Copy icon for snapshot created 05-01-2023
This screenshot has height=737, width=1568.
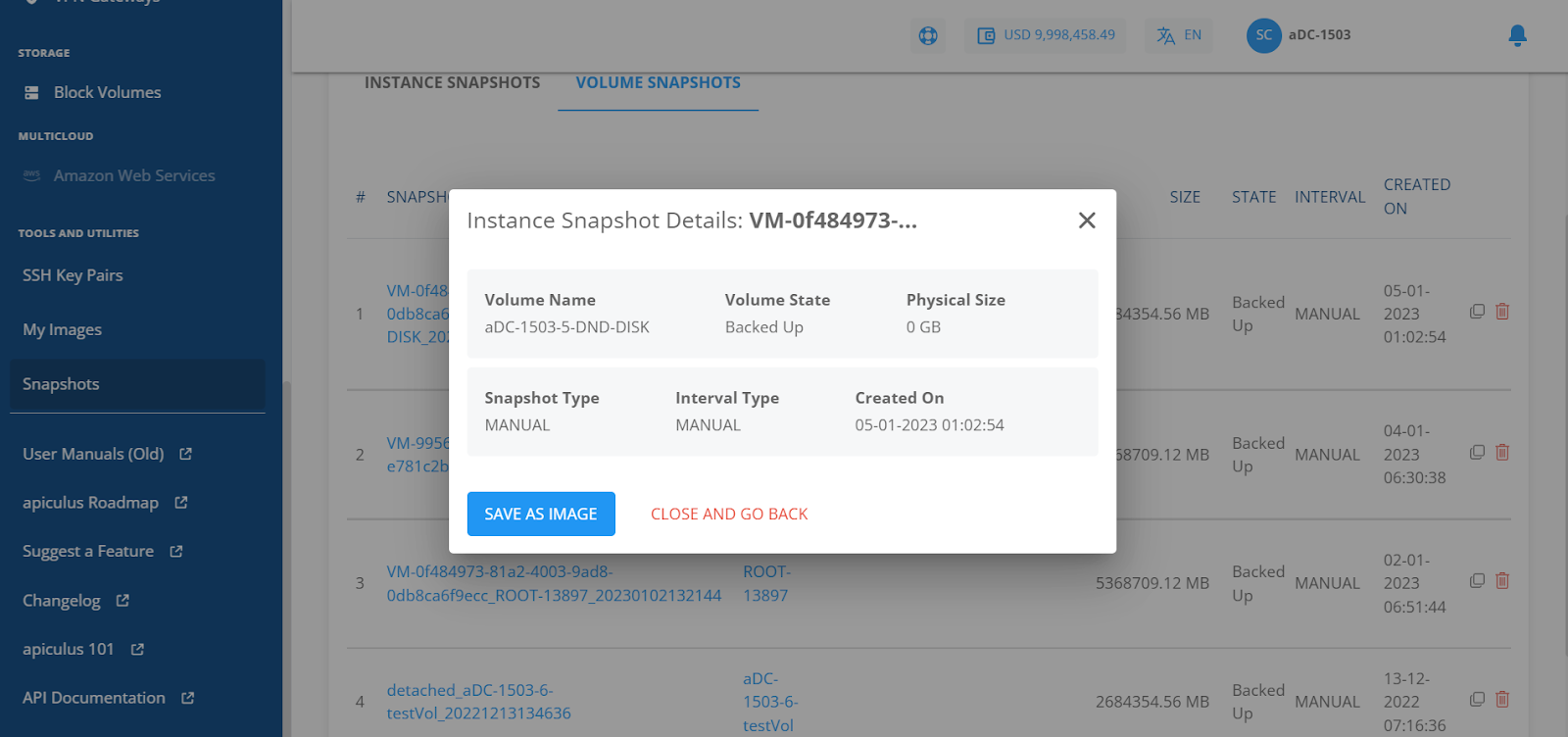1477,312
